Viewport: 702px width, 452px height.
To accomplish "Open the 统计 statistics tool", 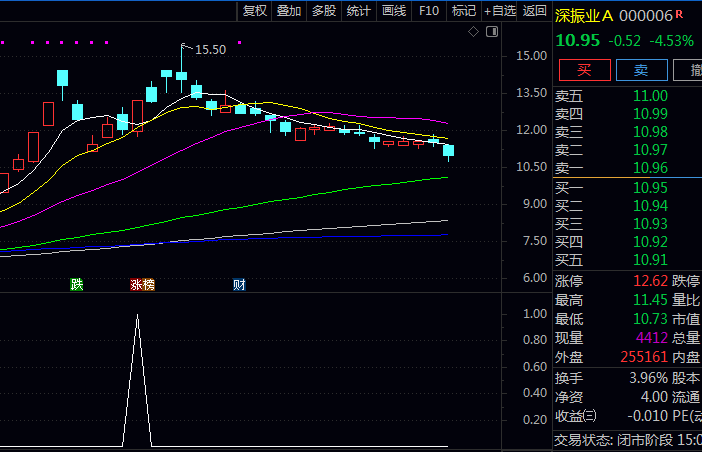I will pos(358,10).
